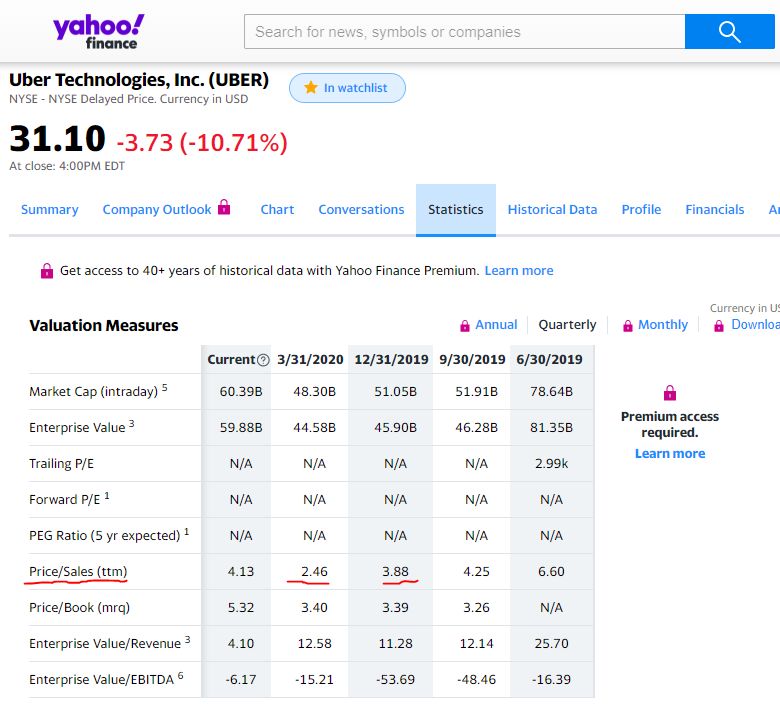This screenshot has height=721, width=780.
Task: Click the lock icon next to Download
Action: 719,326
